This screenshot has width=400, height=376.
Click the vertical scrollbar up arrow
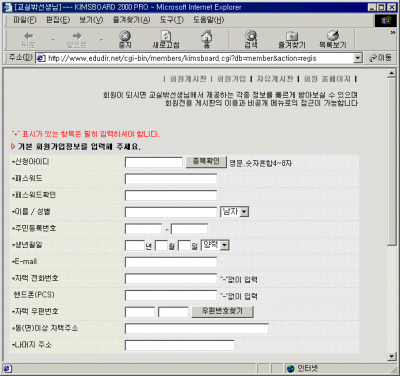tap(392, 73)
